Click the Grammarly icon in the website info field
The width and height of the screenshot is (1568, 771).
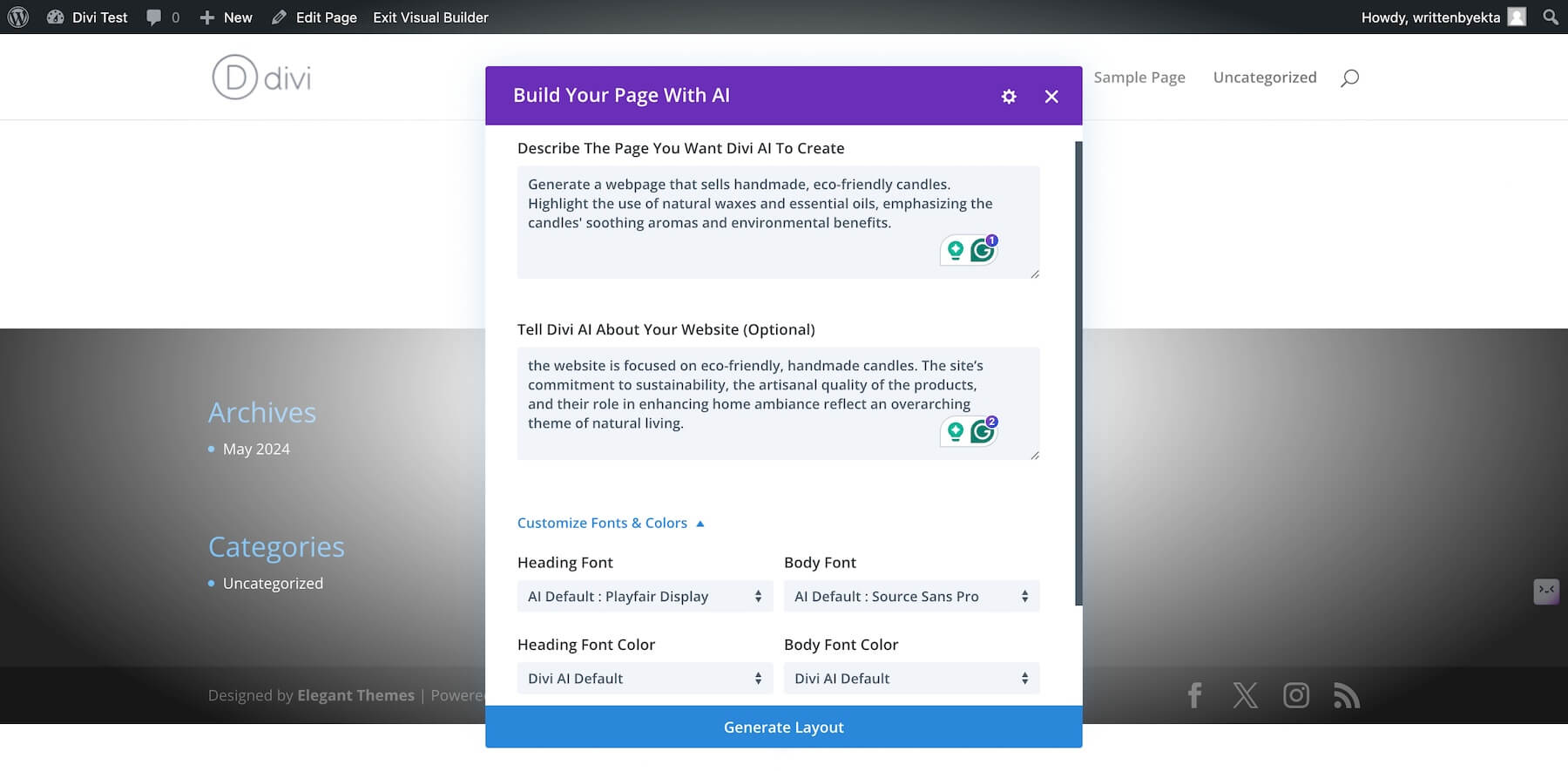click(983, 432)
